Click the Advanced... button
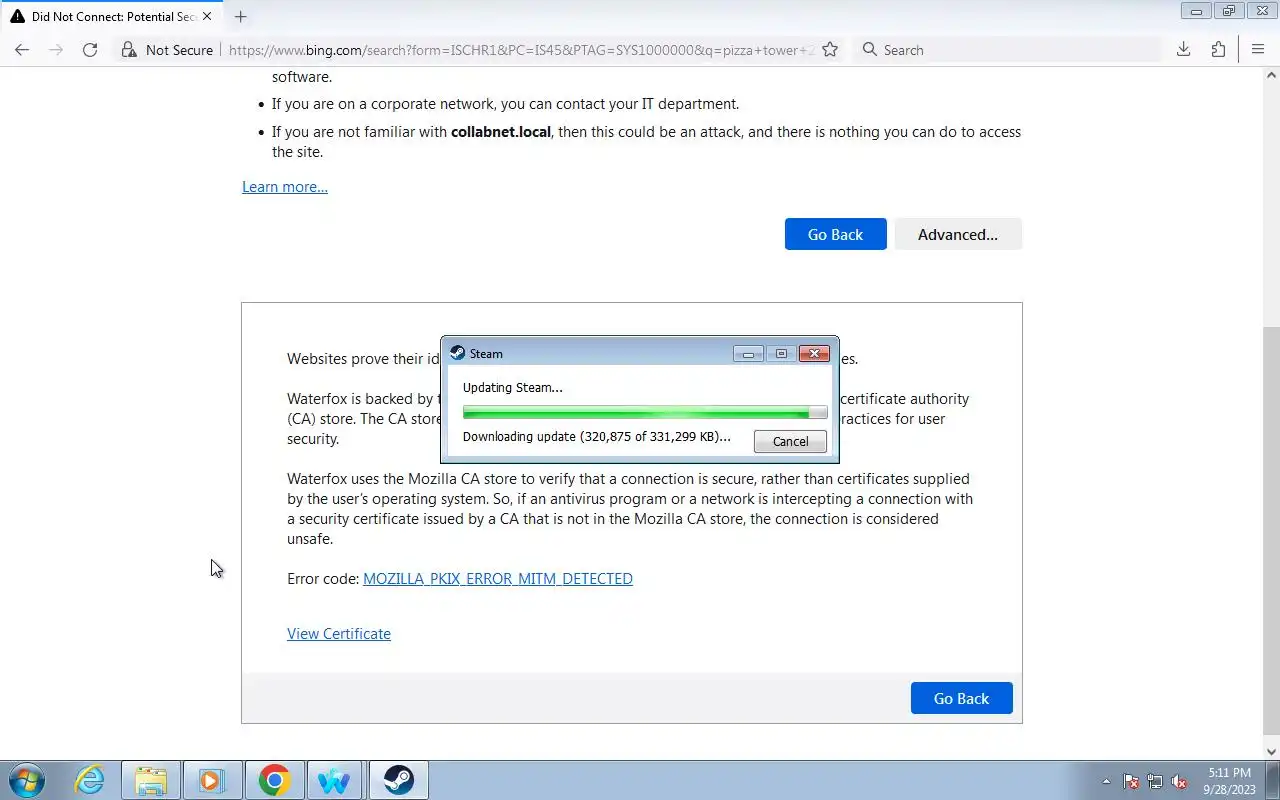Image resolution: width=1280 pixels, height=800 pixels. click(x=958, y=234)
